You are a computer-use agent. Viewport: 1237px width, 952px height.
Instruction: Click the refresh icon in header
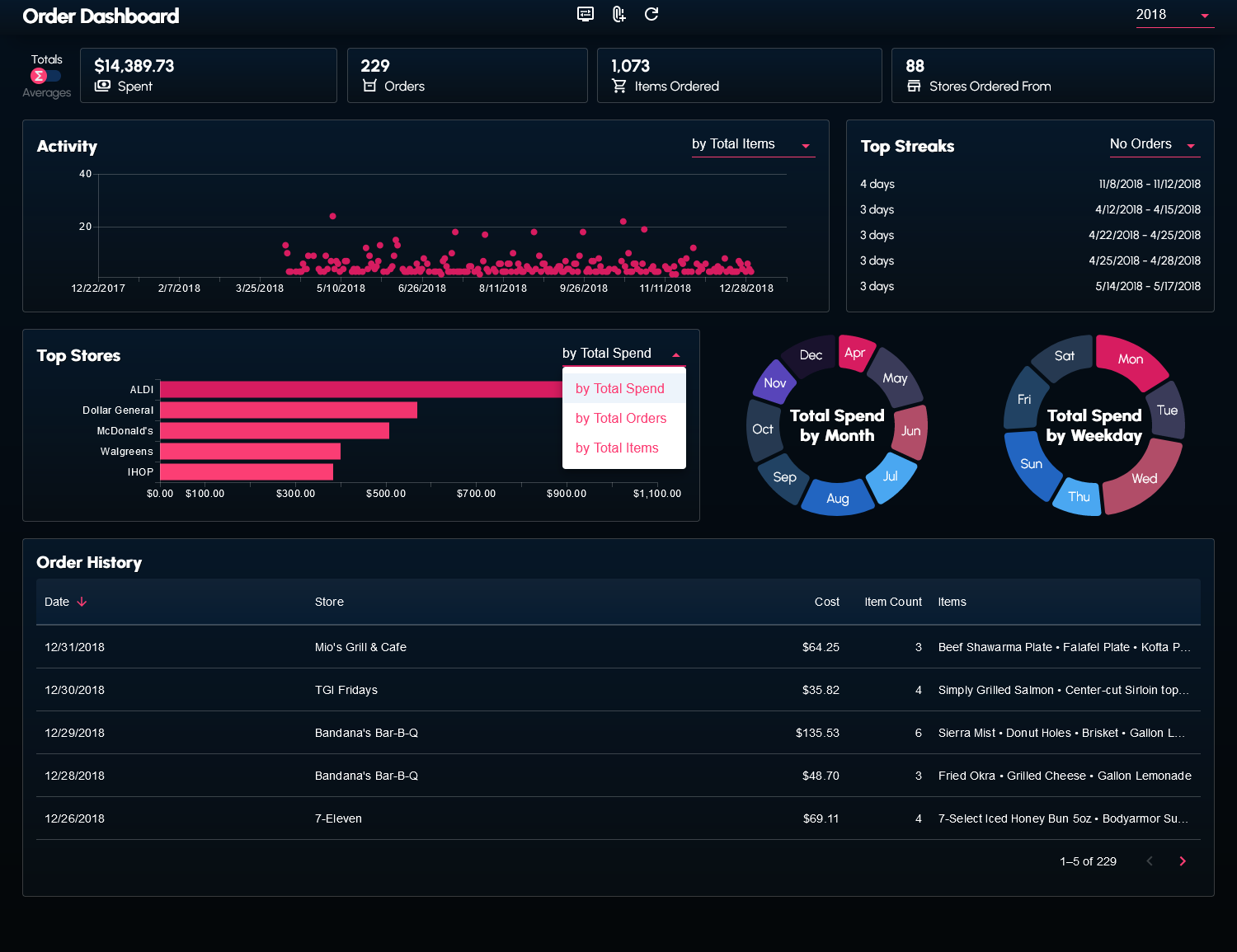tap(651, 14)
